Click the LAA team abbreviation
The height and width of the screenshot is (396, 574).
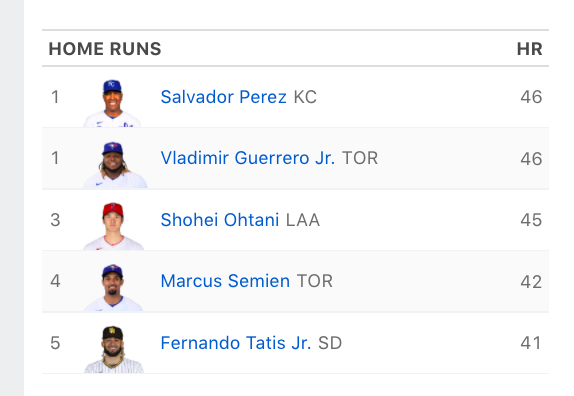[x=303, y=220]
